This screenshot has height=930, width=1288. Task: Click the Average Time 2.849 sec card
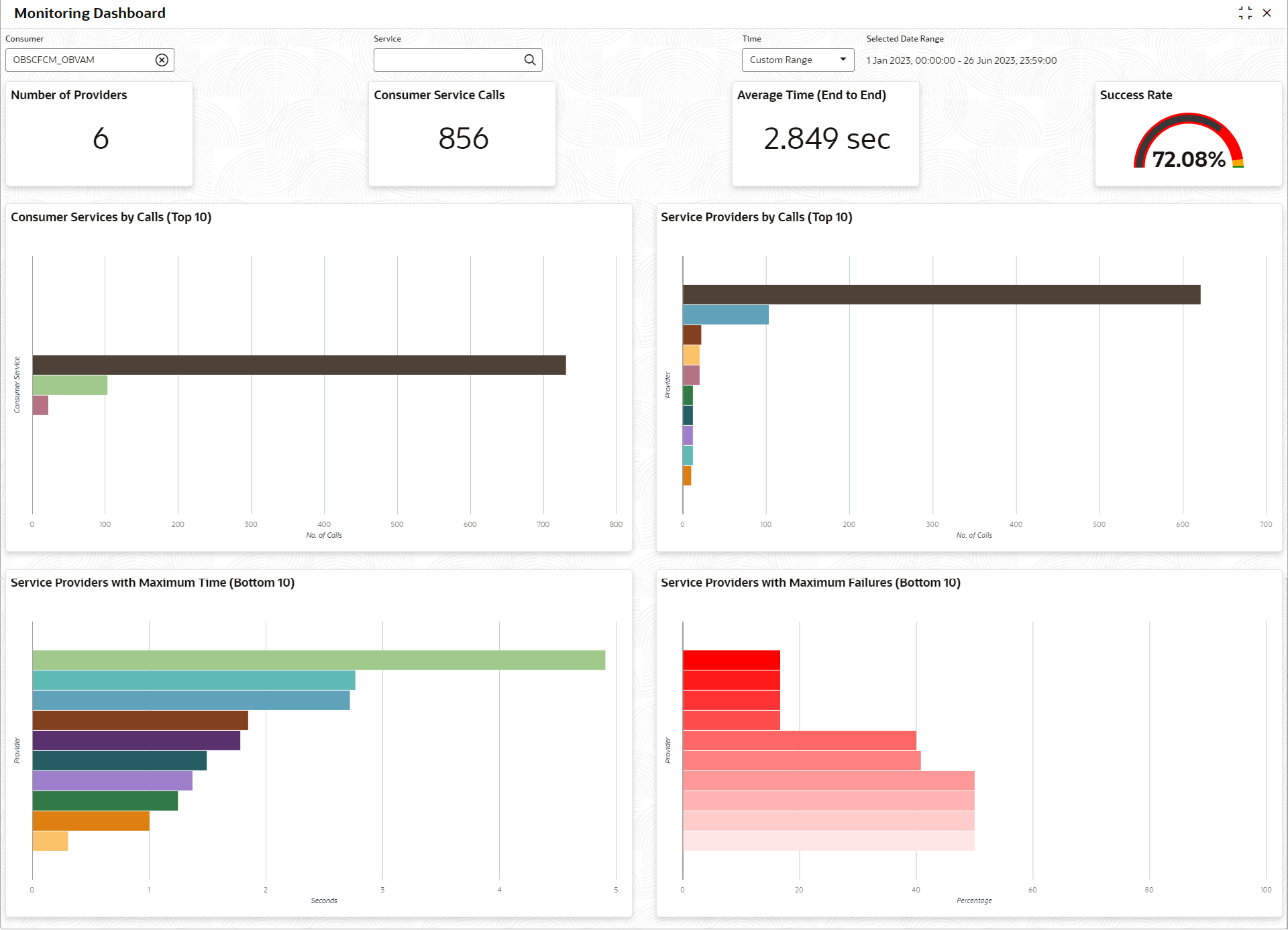(x=825, y=133)
